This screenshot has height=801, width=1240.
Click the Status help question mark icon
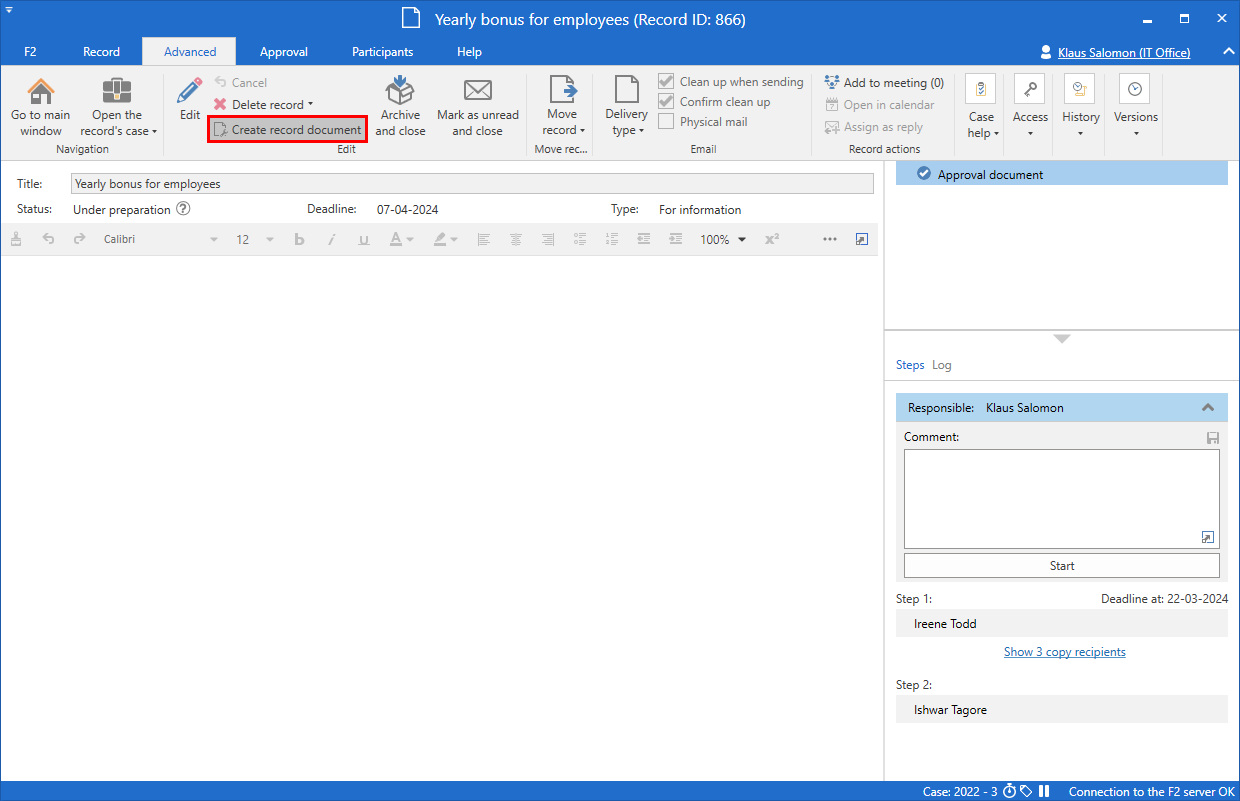(183, 210)
